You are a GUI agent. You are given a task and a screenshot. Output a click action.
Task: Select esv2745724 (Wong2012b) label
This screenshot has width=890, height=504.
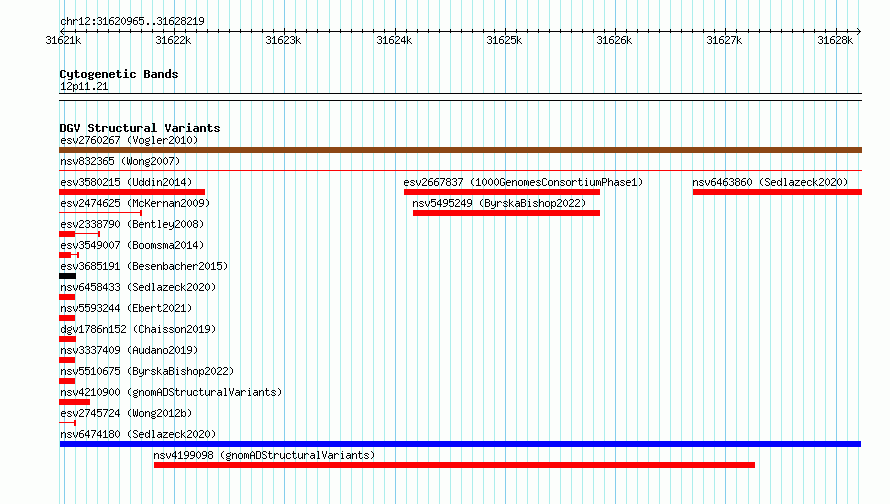(126, 413)
